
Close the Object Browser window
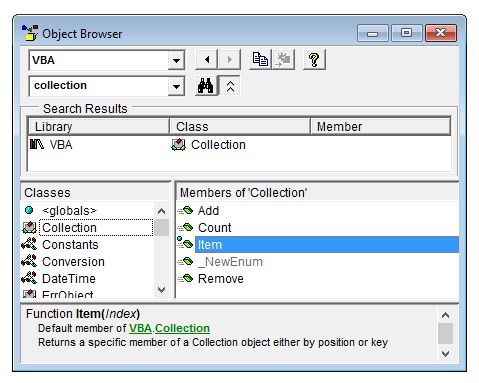[441, 33]
